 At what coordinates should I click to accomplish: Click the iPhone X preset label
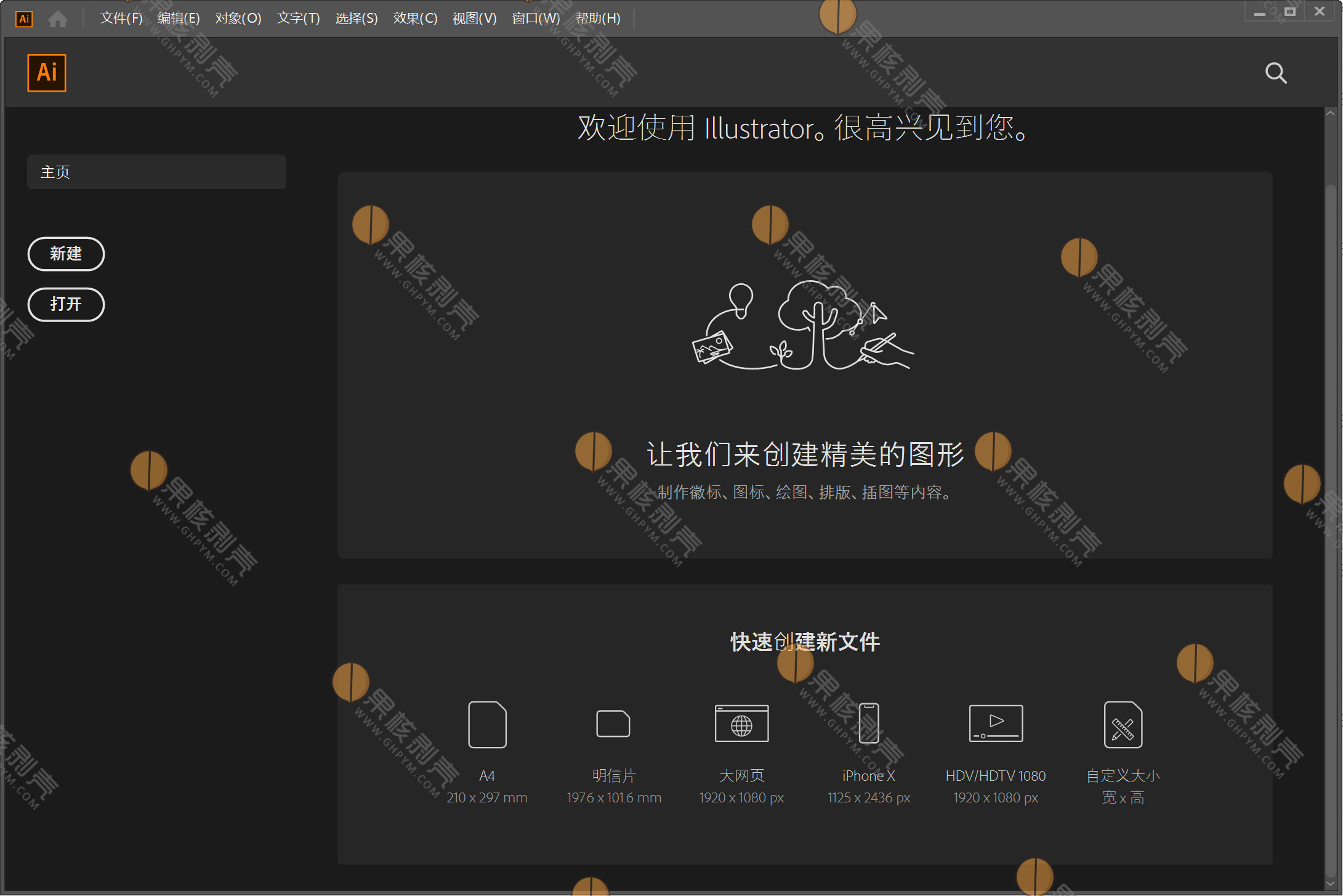(x=869, y=776)
